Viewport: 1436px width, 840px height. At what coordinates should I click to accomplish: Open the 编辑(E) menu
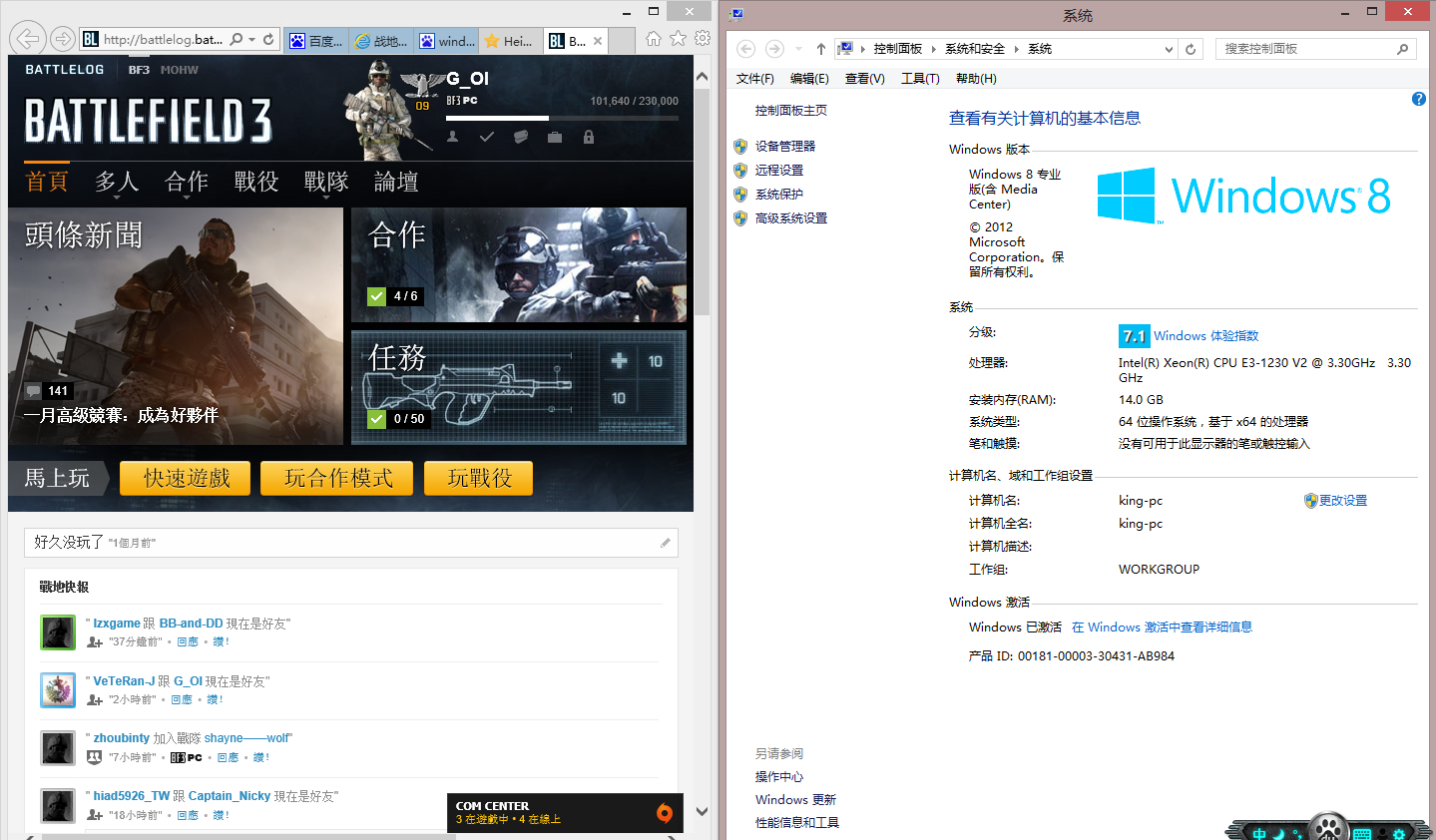point(809,79)
